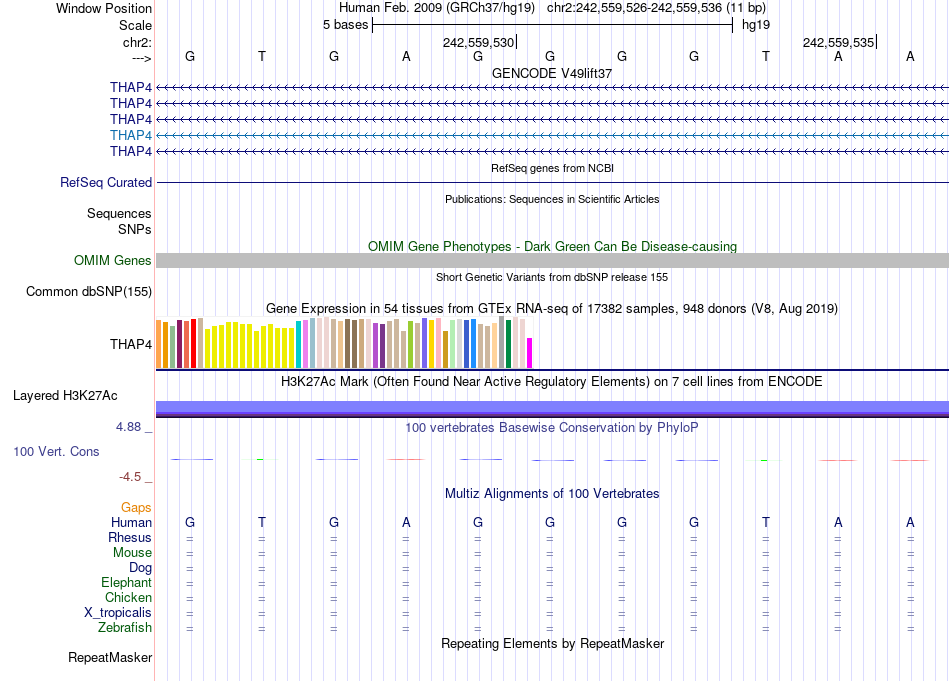The width and height of the screenshot is (950, 681).
Task: Open the light blue THAP4 transcript label
Action: (x=131, y=135)
